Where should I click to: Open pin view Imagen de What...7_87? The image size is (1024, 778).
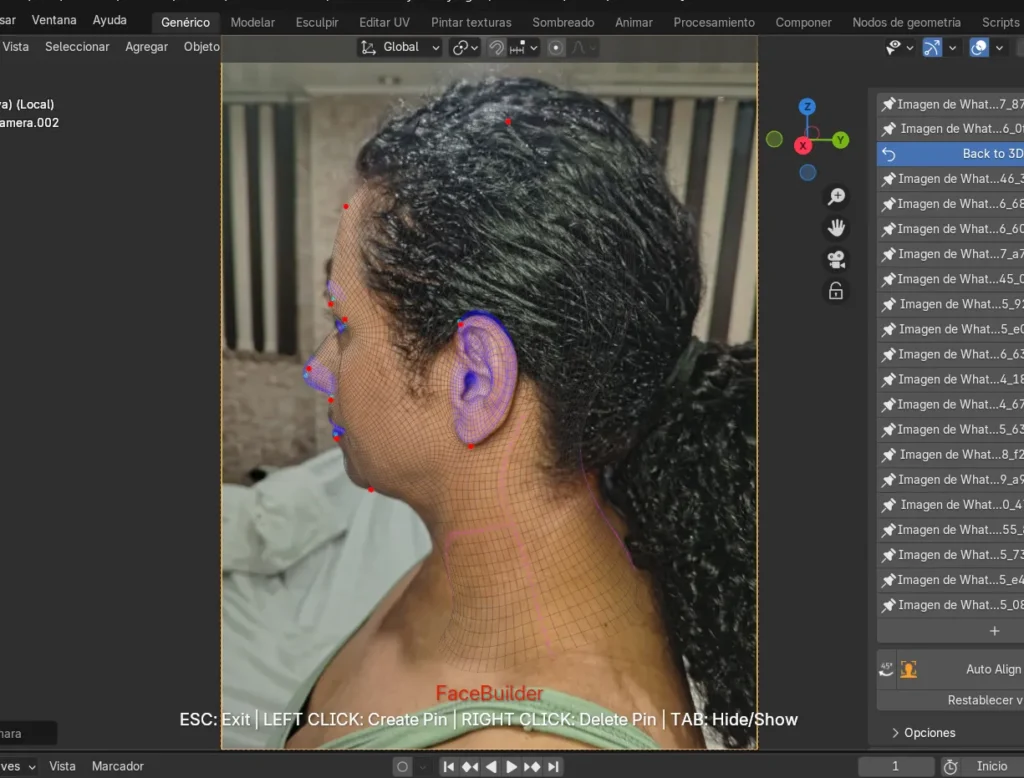(x=950, y=104)
